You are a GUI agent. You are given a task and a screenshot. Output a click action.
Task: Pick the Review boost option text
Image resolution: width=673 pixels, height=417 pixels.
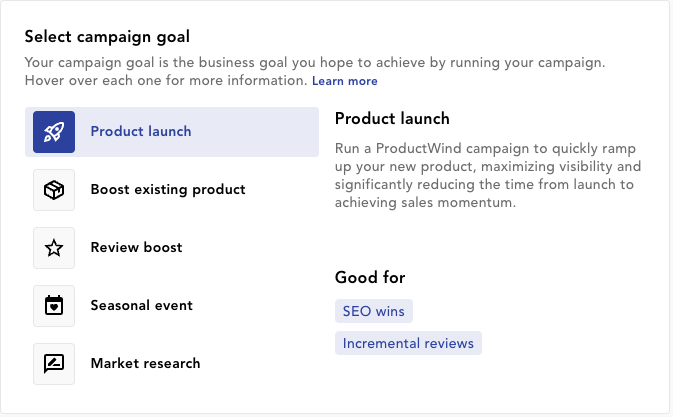pyautogui.click(x=136, y=247)
